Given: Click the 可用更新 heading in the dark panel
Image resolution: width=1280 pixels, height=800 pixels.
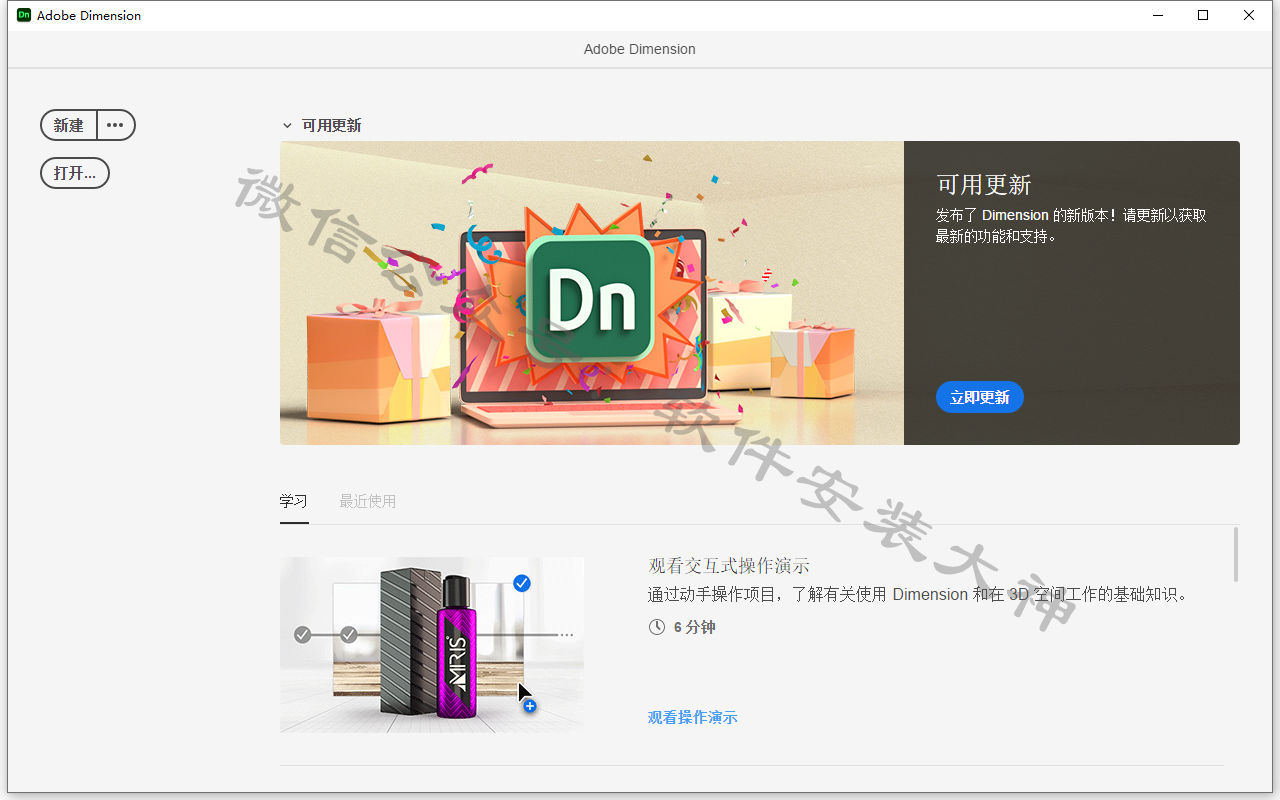Looking at the screenshot, I should point(984,185).
